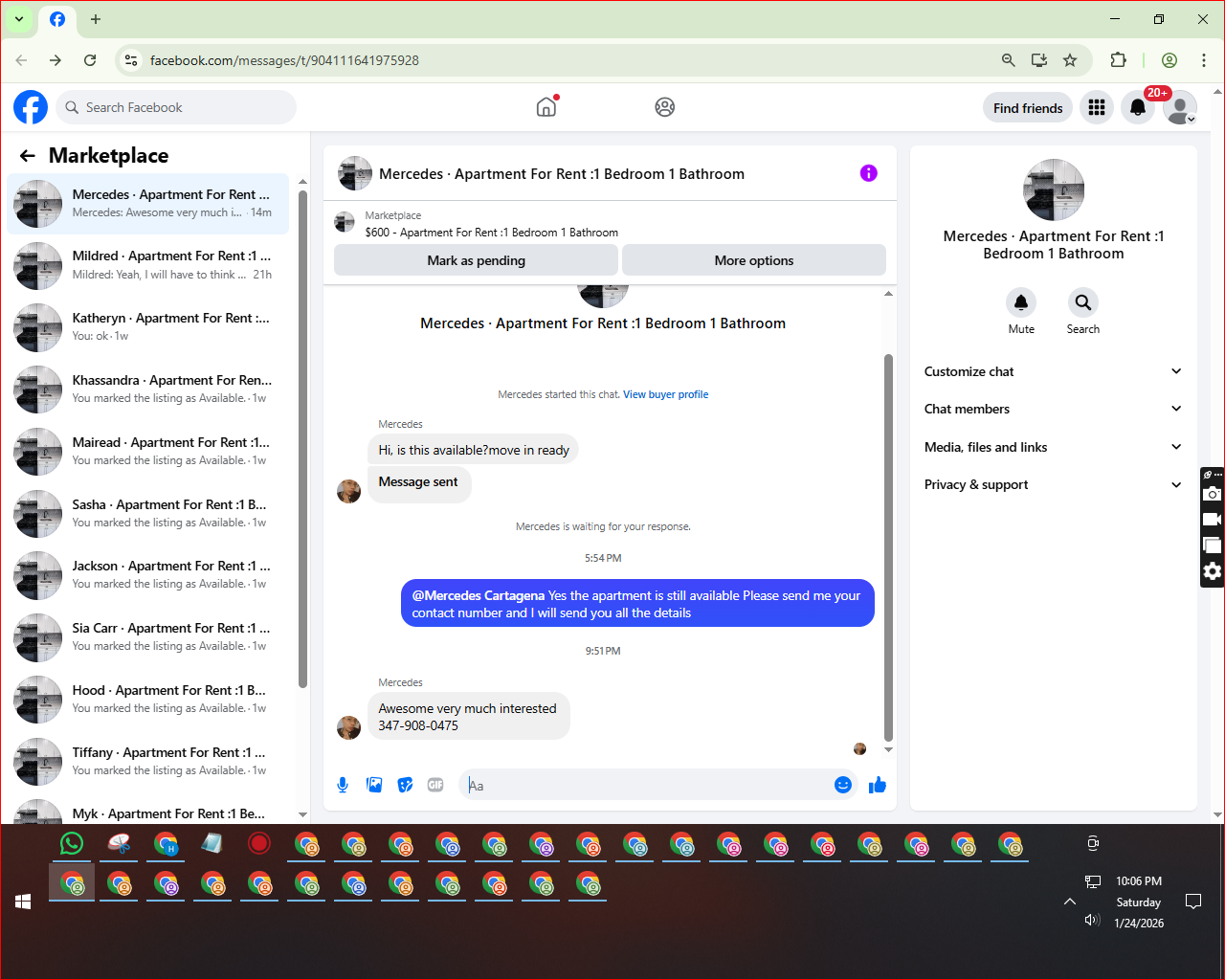Mute this conversation bell icon

1021,302
